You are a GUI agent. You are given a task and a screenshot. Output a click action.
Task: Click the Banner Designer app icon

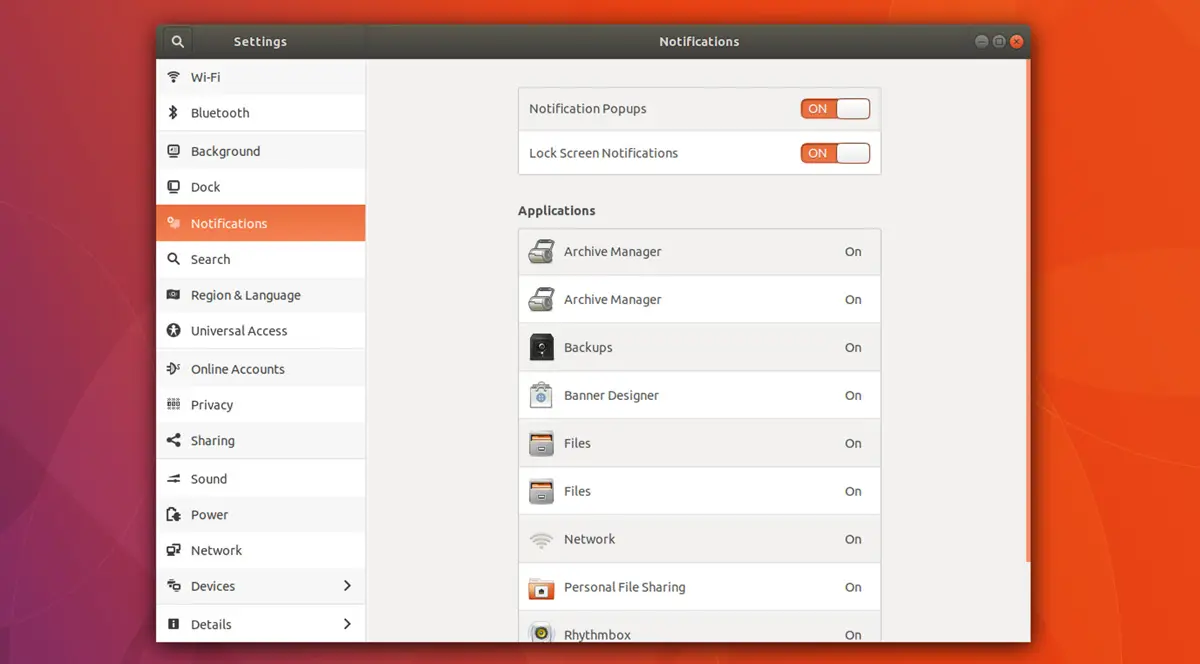[541, 396]
